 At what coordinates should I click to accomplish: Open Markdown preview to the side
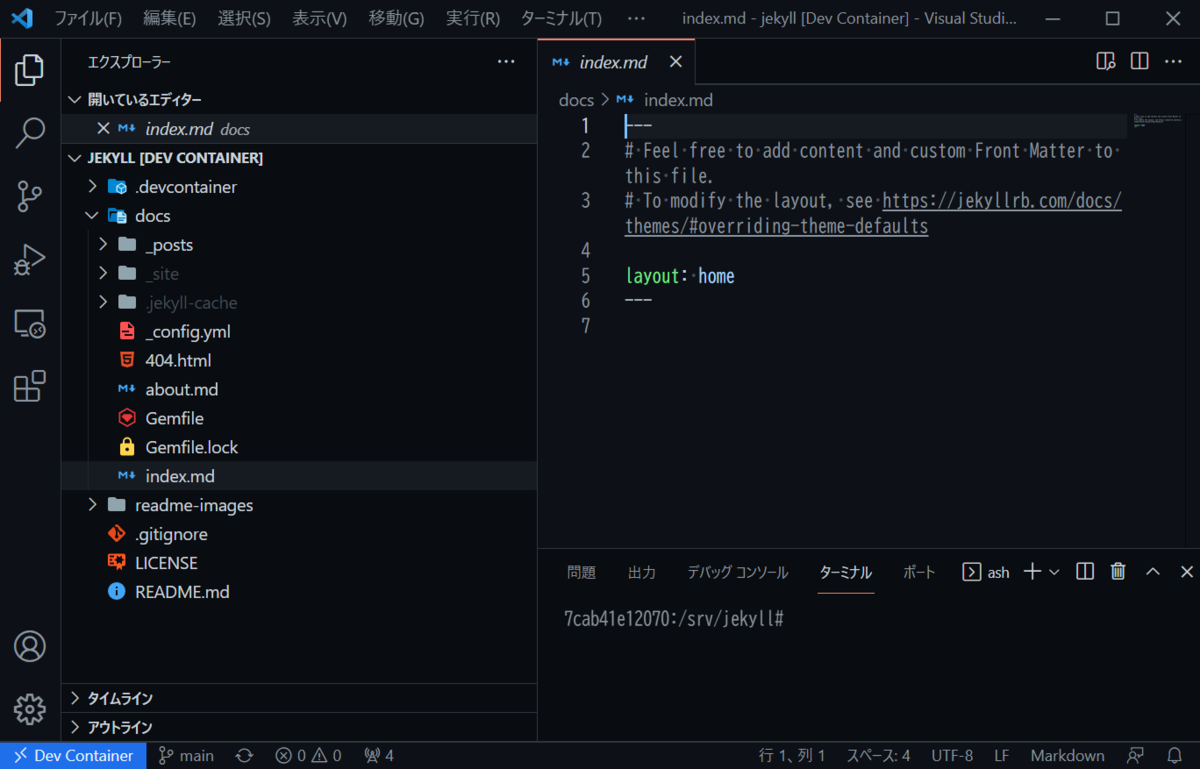1105,62
